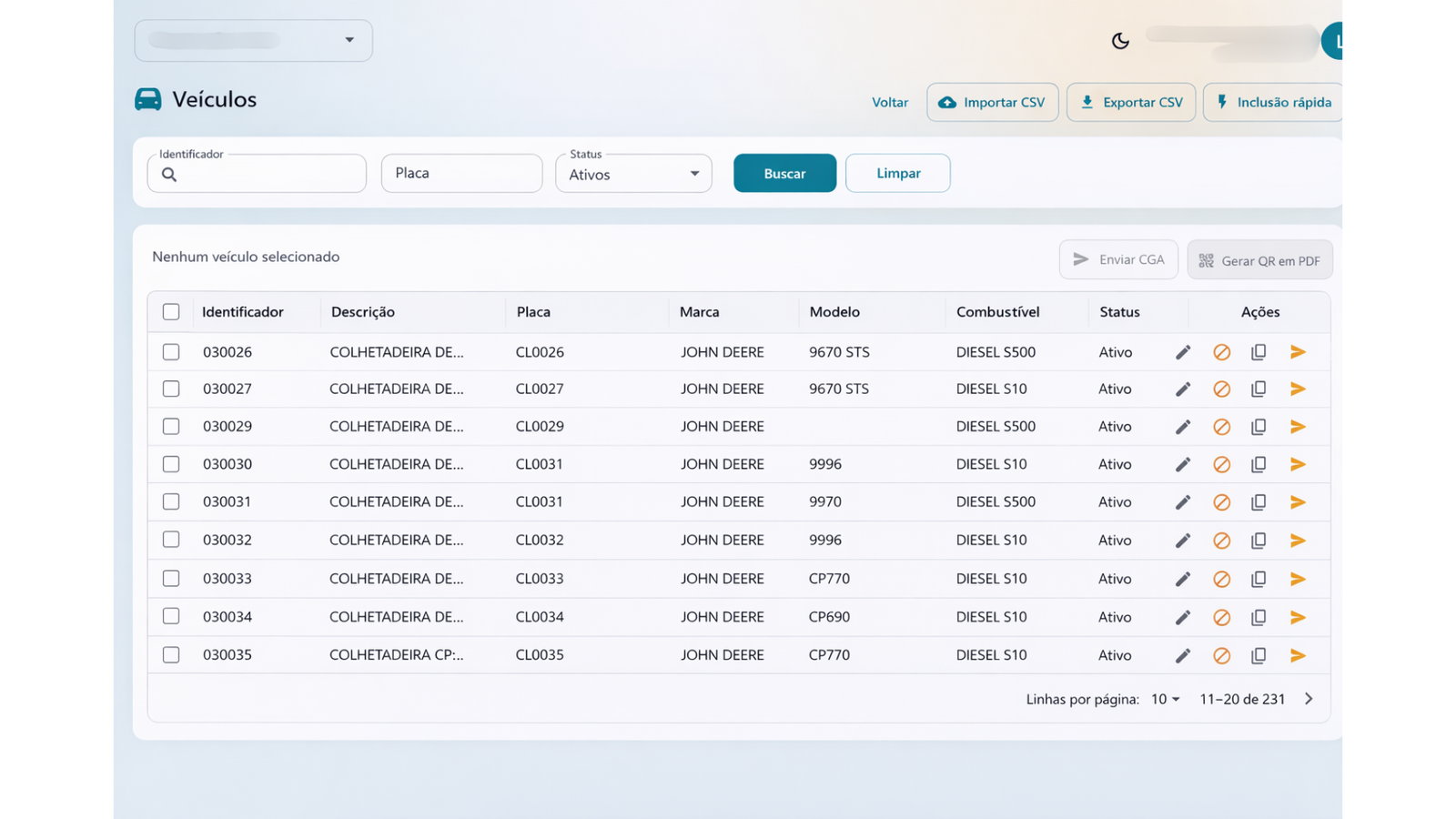The height and width of the screenshot is (819, 1456).
Task: Click the deactivate icon for vehicle 030035
Action: point(1221,655)
